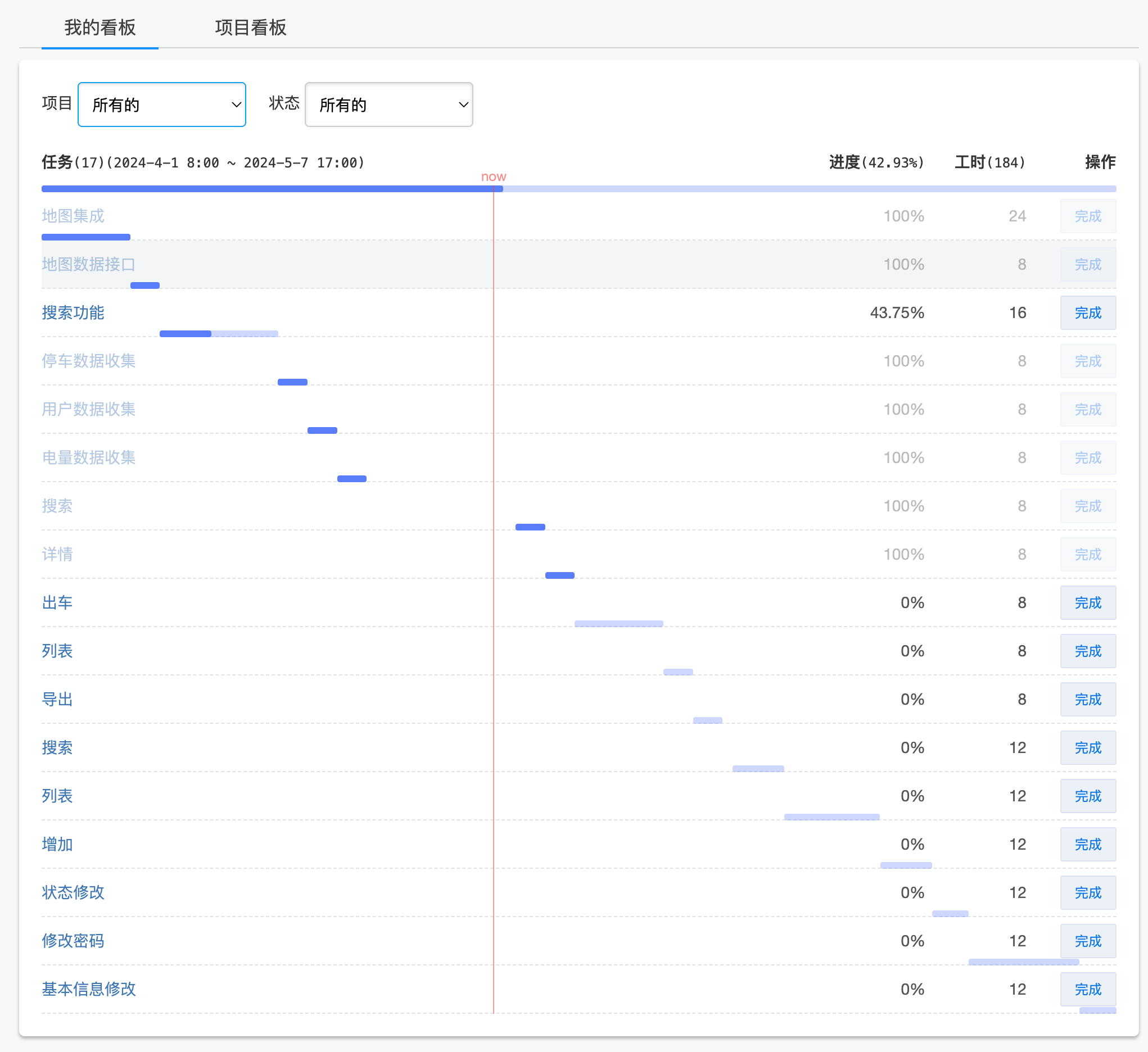Switch to the 项目看板 tab
This screenshot has width=1148, height=1052.
point(251,28)
